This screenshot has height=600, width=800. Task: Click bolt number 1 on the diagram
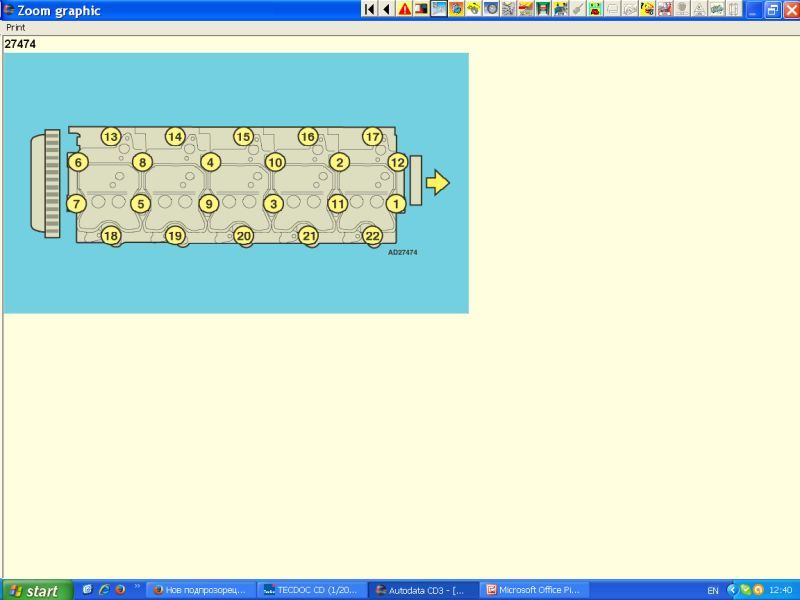click(x=396, y=204)
